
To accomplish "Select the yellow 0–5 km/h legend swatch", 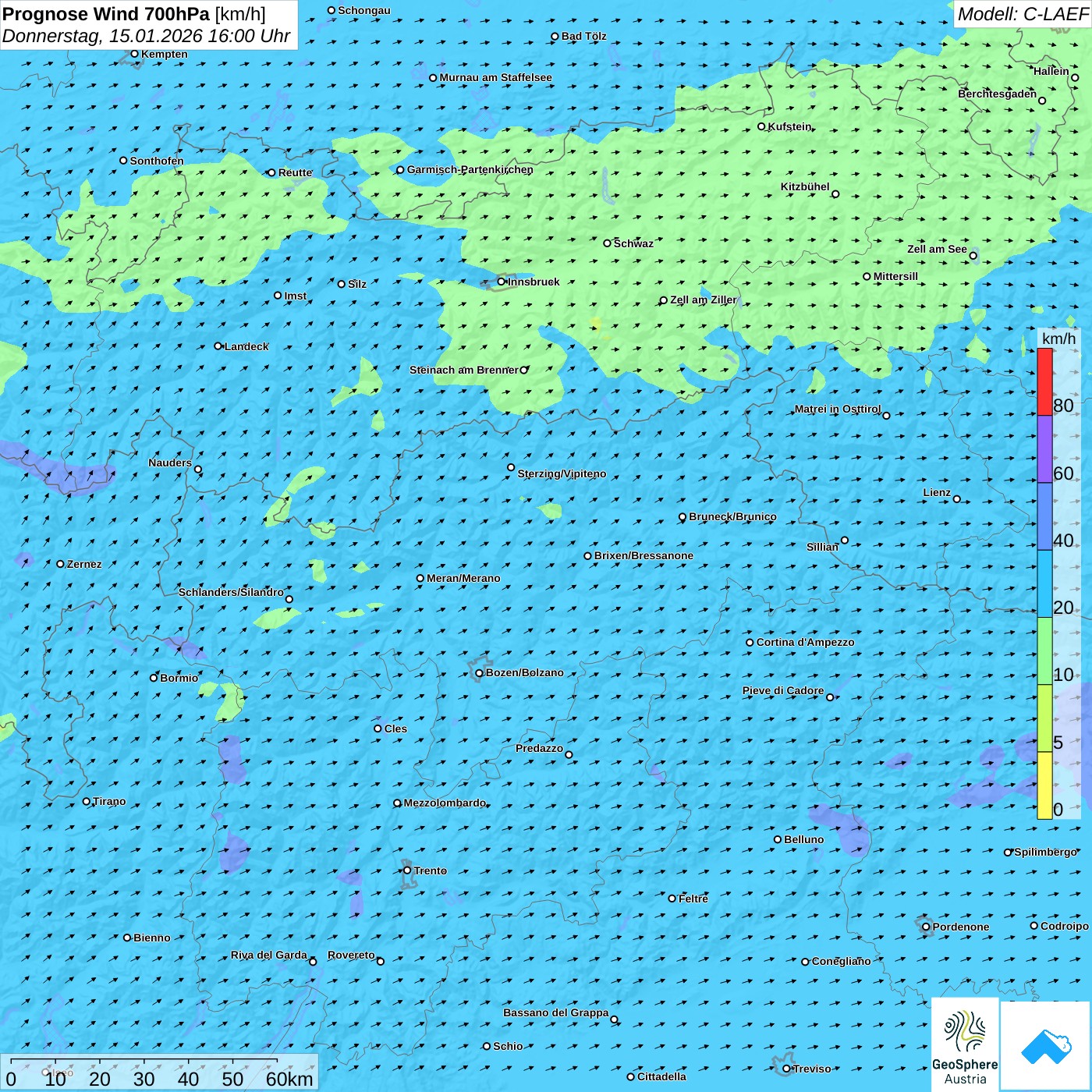I will click(1044, 785).
